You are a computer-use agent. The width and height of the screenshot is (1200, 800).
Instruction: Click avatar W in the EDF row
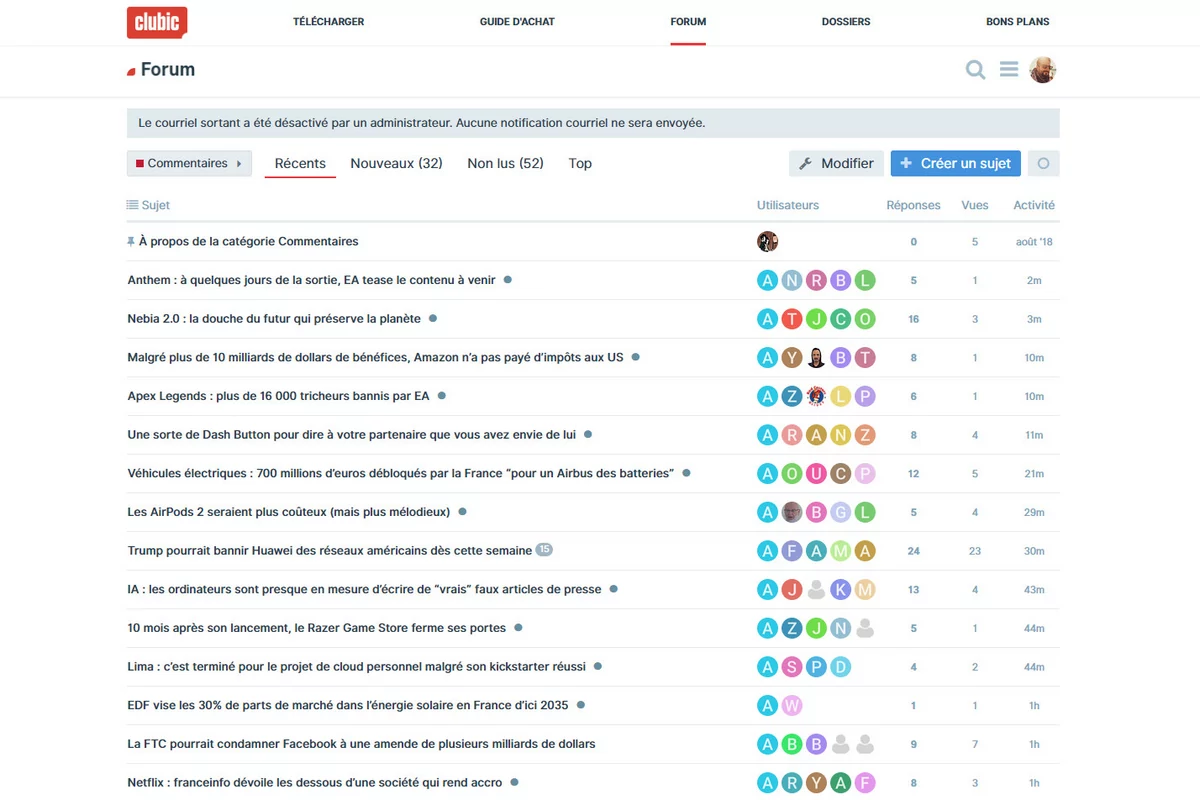792,705
